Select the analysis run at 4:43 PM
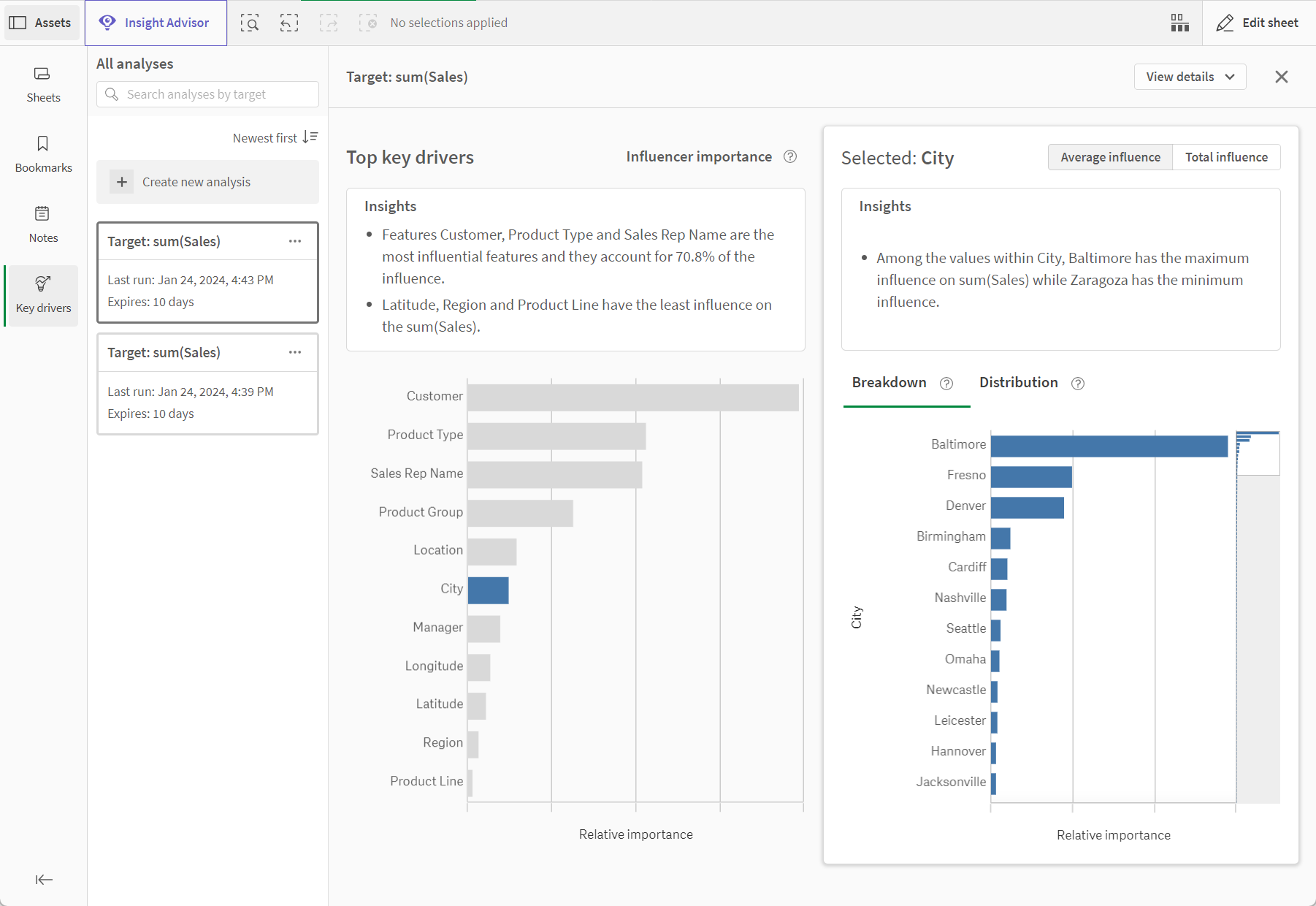Viewport: 1316px width, 906px height. 207,273
